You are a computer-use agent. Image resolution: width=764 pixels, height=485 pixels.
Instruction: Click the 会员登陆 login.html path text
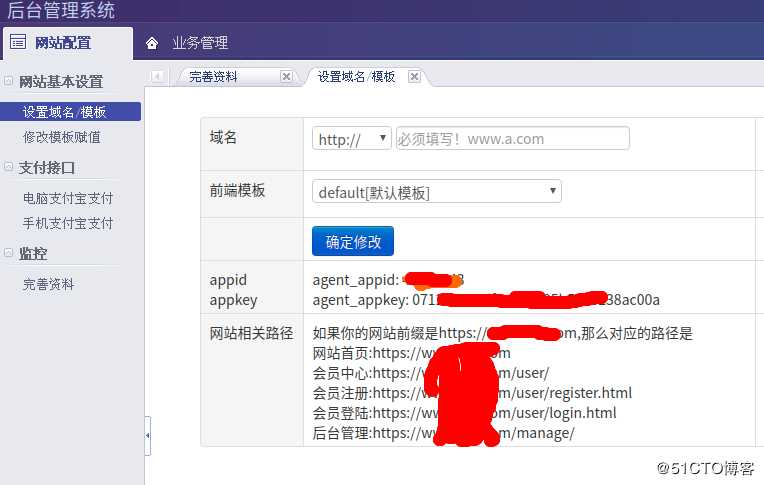(464, 413)
